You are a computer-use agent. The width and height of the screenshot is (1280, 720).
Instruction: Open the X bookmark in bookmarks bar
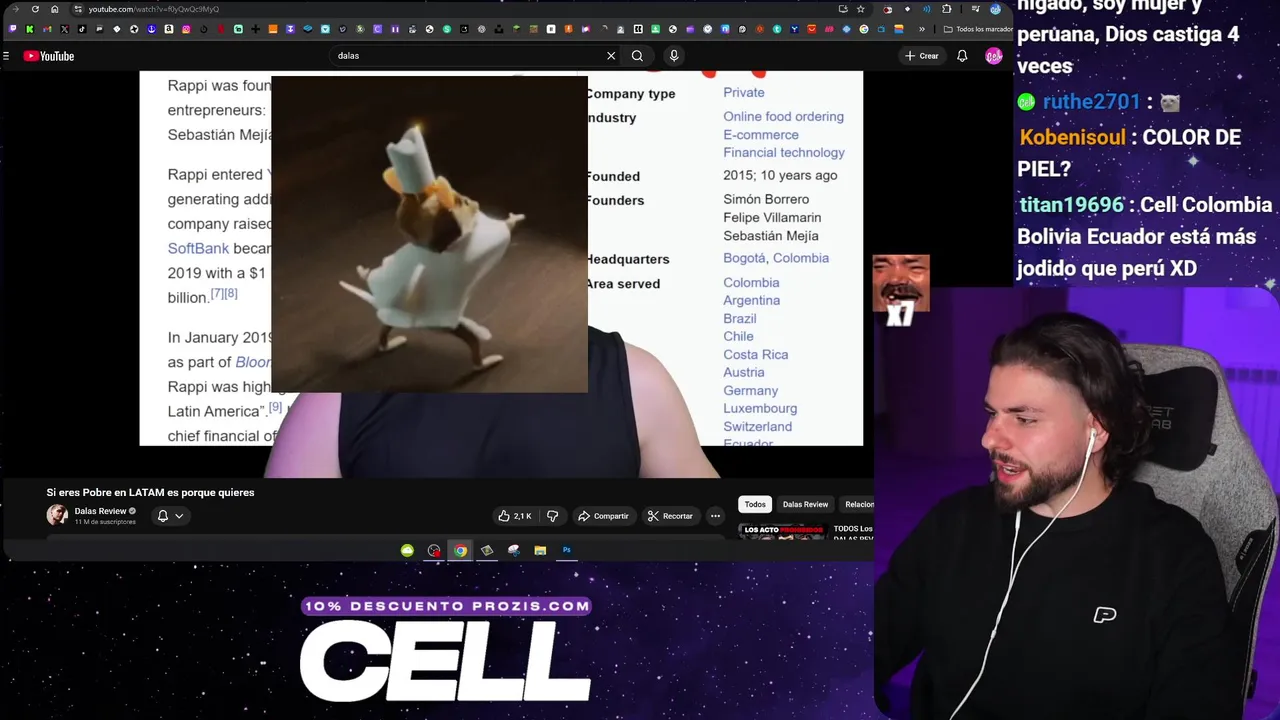(65, 29)
